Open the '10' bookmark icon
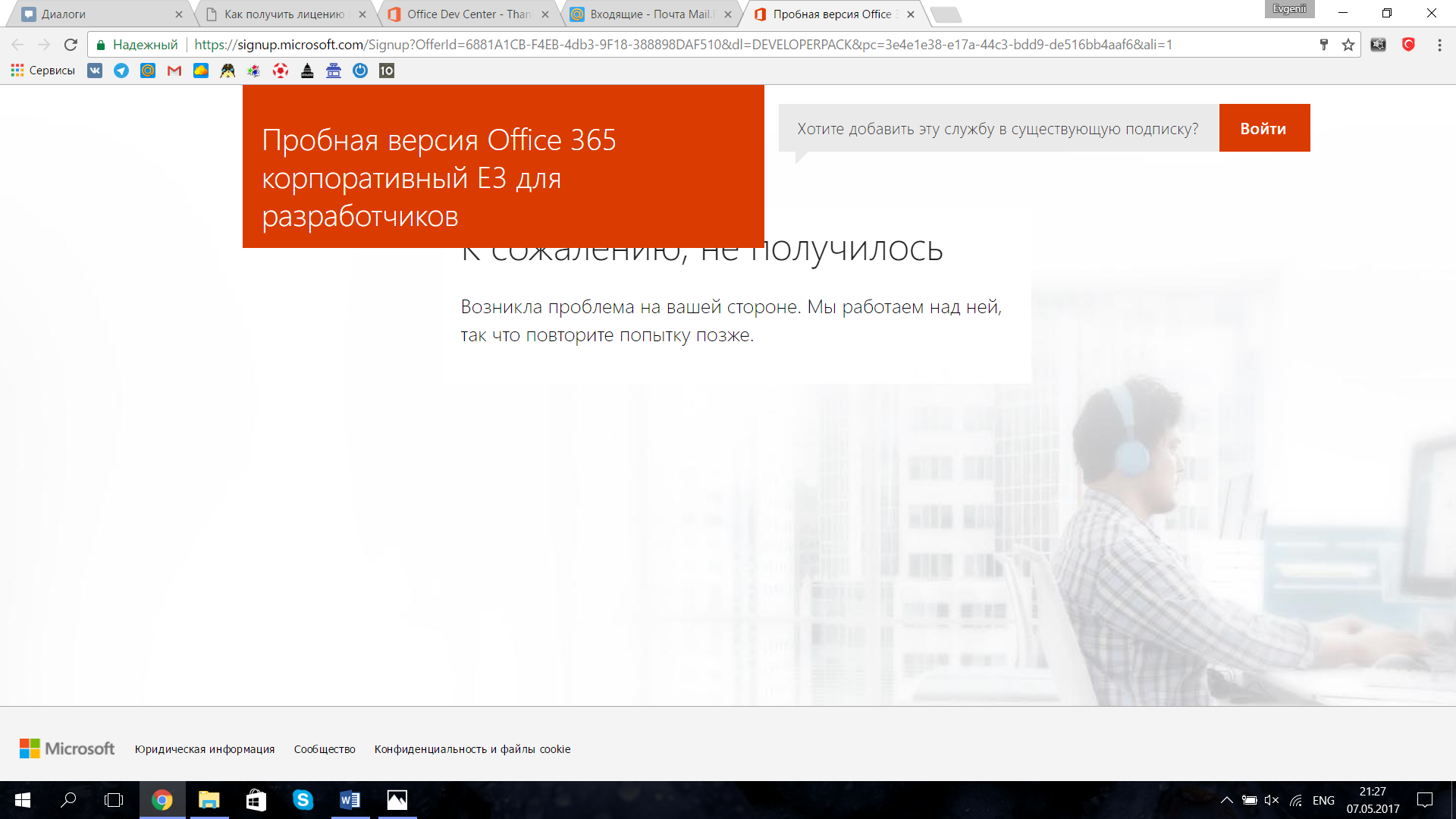This screenshot has width=1456, height=819. point(387,71)
